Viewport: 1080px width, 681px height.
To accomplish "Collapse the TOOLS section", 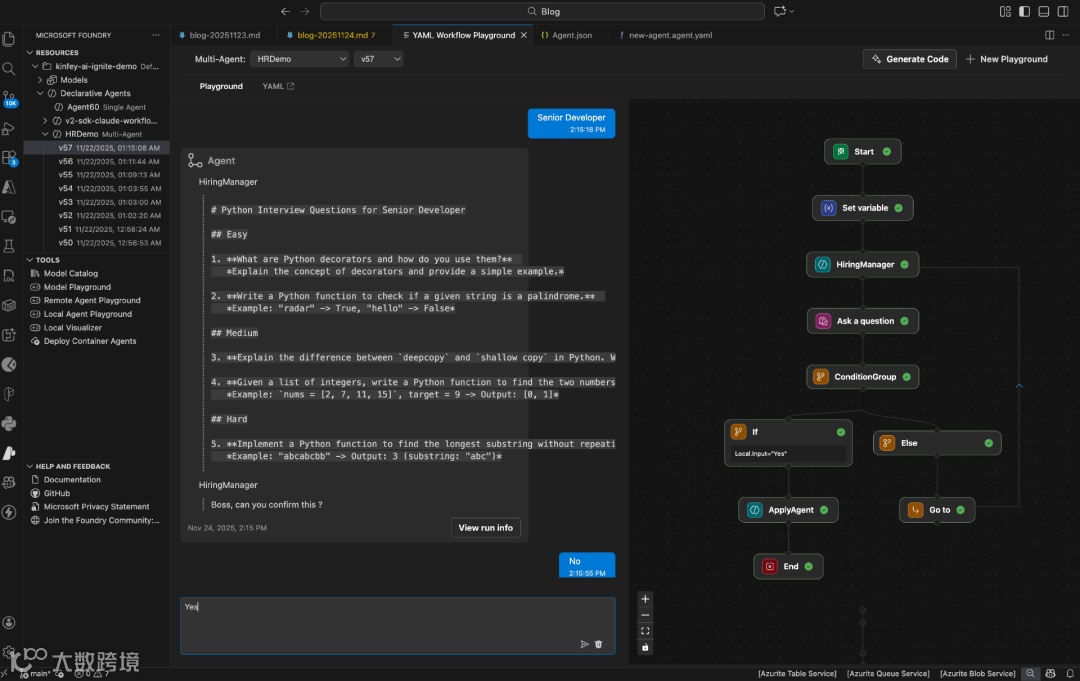I will (30, 260).
